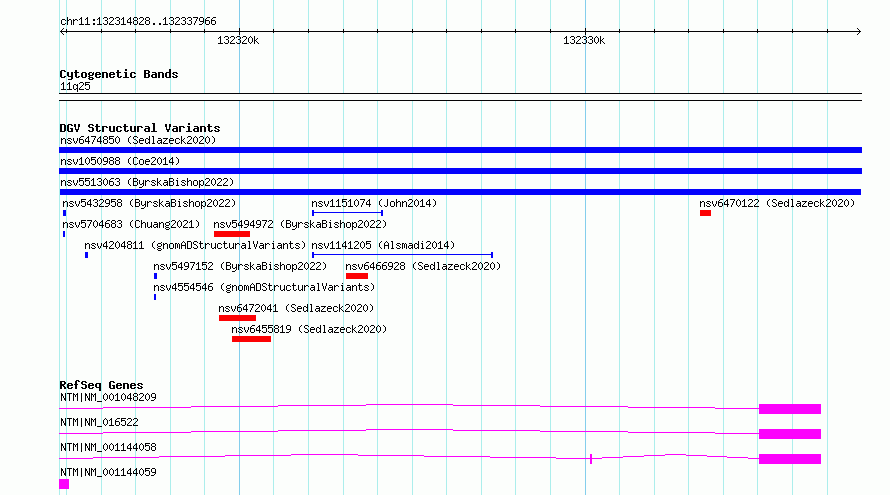
Task: Click the magenta exon block of NM_001144058
Action: click(x=790, y=459)
